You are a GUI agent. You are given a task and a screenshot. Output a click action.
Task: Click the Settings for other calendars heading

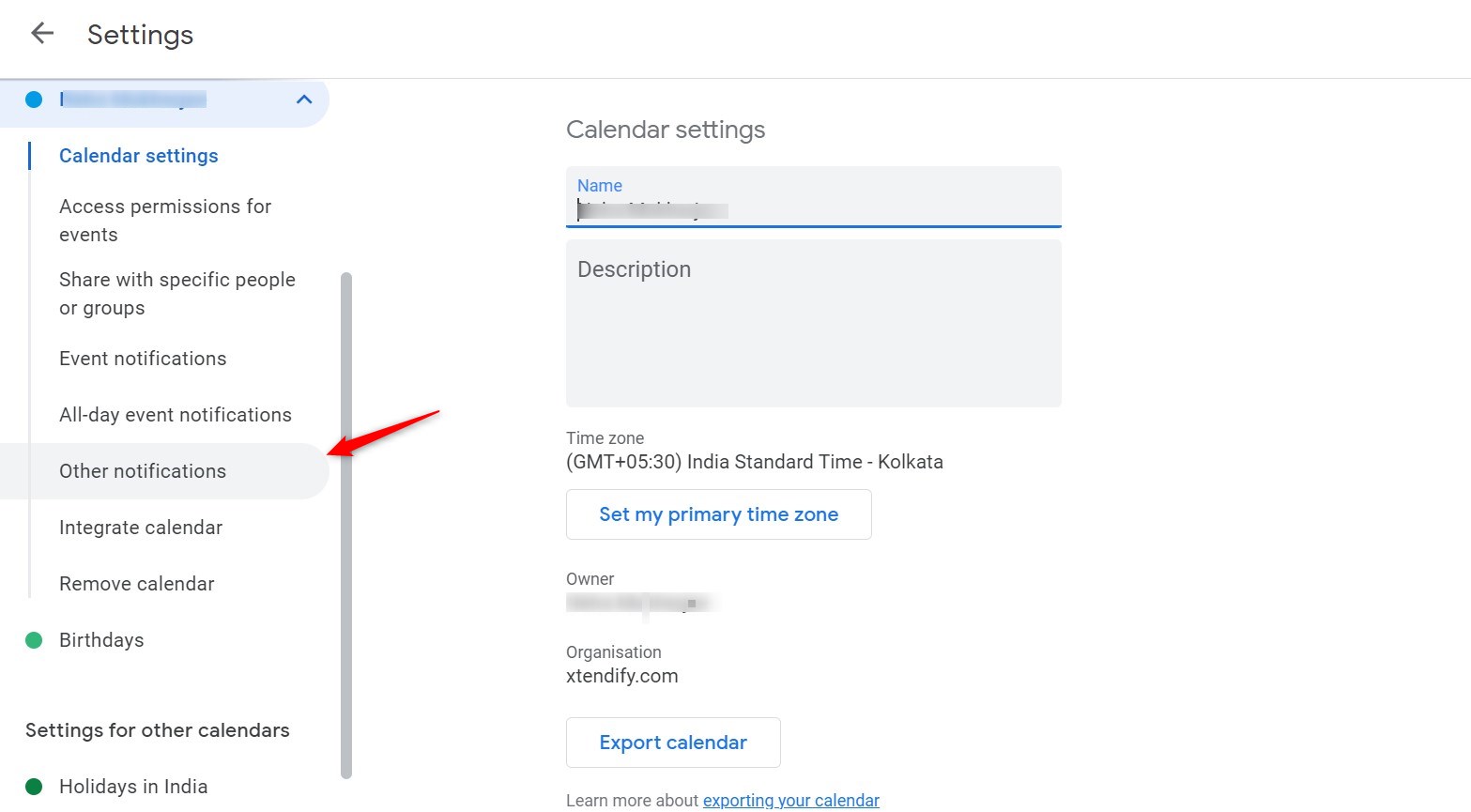coord(158,730)
